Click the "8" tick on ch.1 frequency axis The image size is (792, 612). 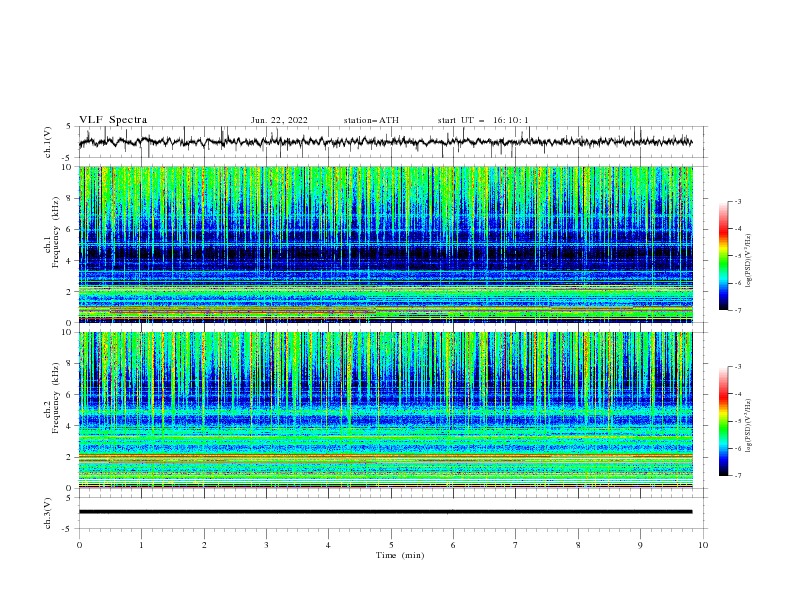pos(70,198)
